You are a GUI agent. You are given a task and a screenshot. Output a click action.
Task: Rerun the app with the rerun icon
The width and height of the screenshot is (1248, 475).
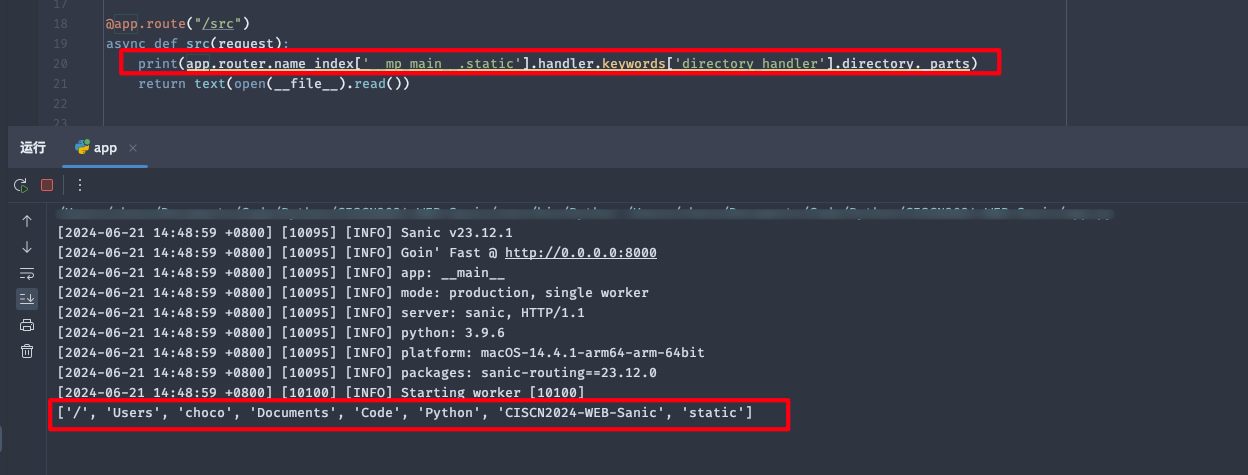[20, 185]
